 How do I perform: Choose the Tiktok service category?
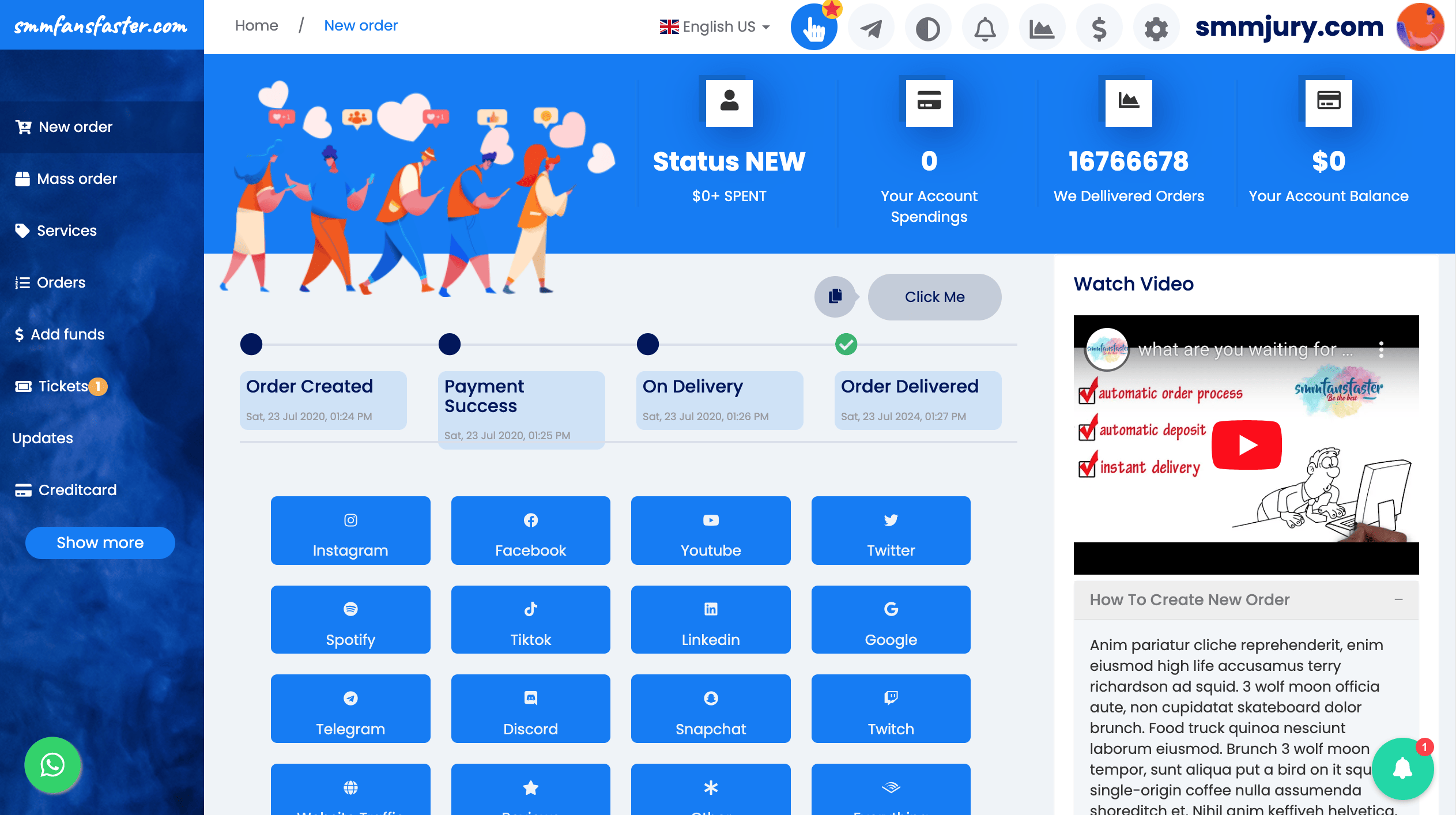530,620
